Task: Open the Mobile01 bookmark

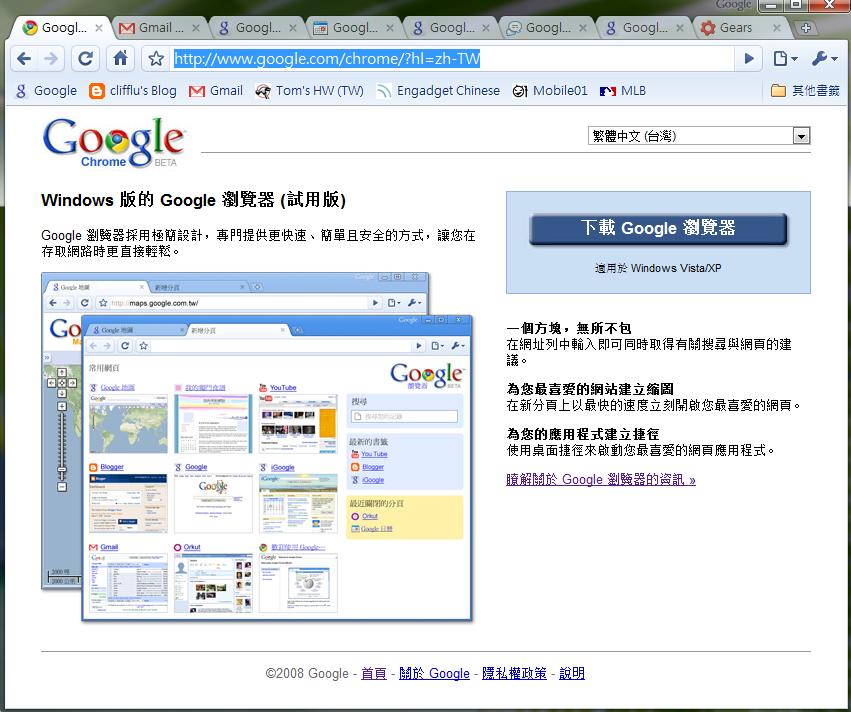Action: (550, 91)
